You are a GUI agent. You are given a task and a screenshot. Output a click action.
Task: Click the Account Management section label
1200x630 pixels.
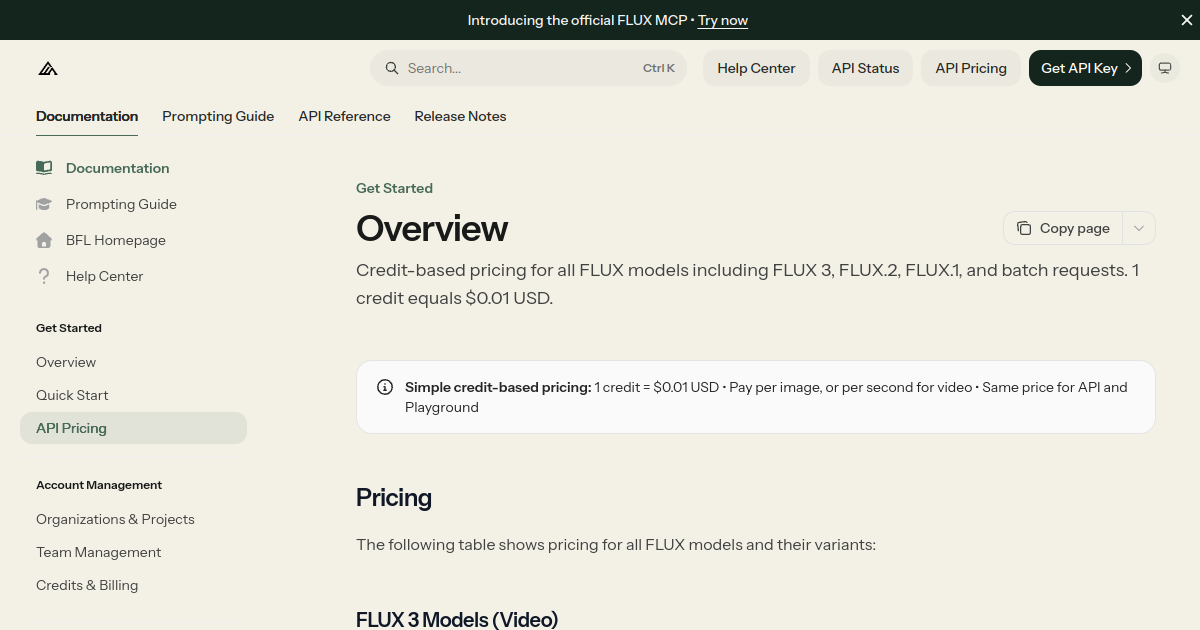99,485
